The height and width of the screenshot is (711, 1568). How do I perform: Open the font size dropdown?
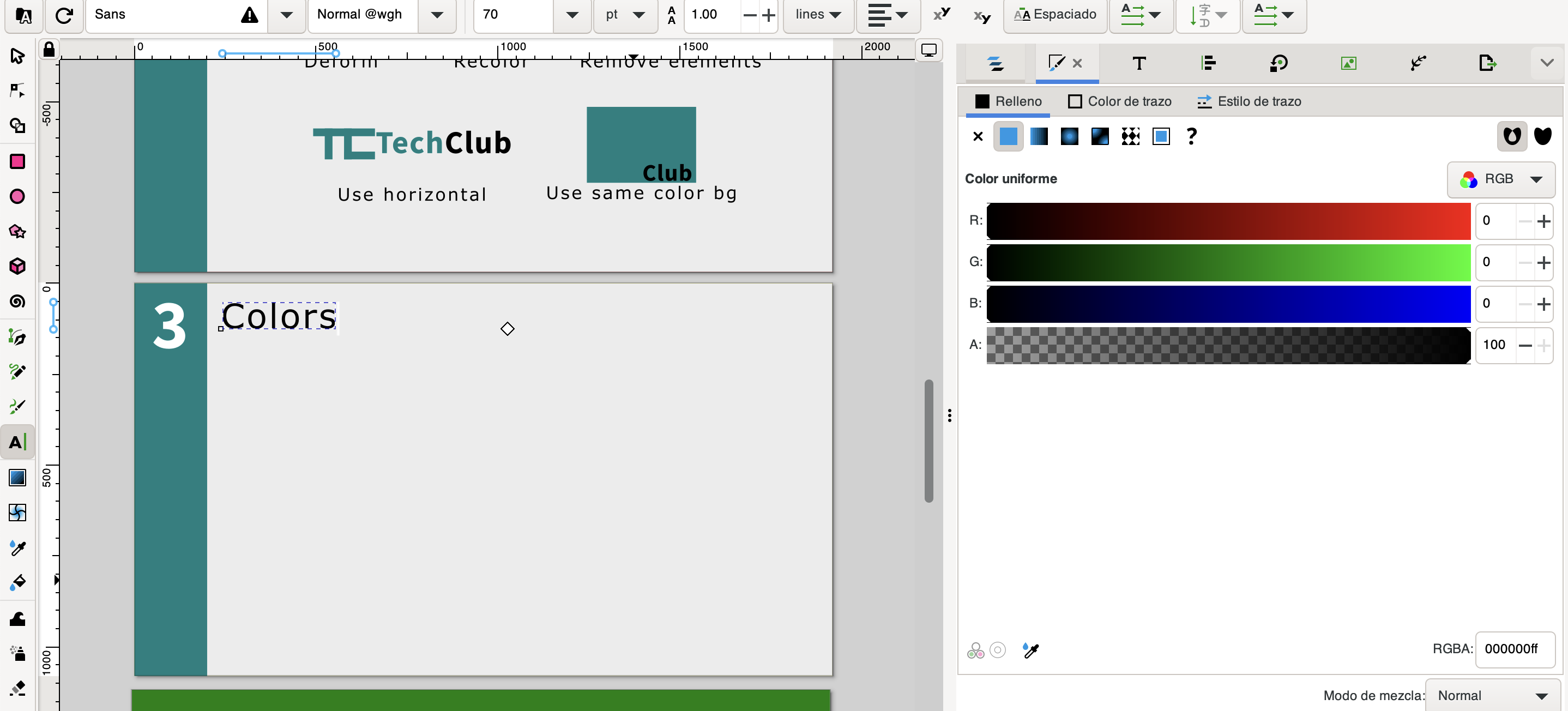(x=572, y=15)
